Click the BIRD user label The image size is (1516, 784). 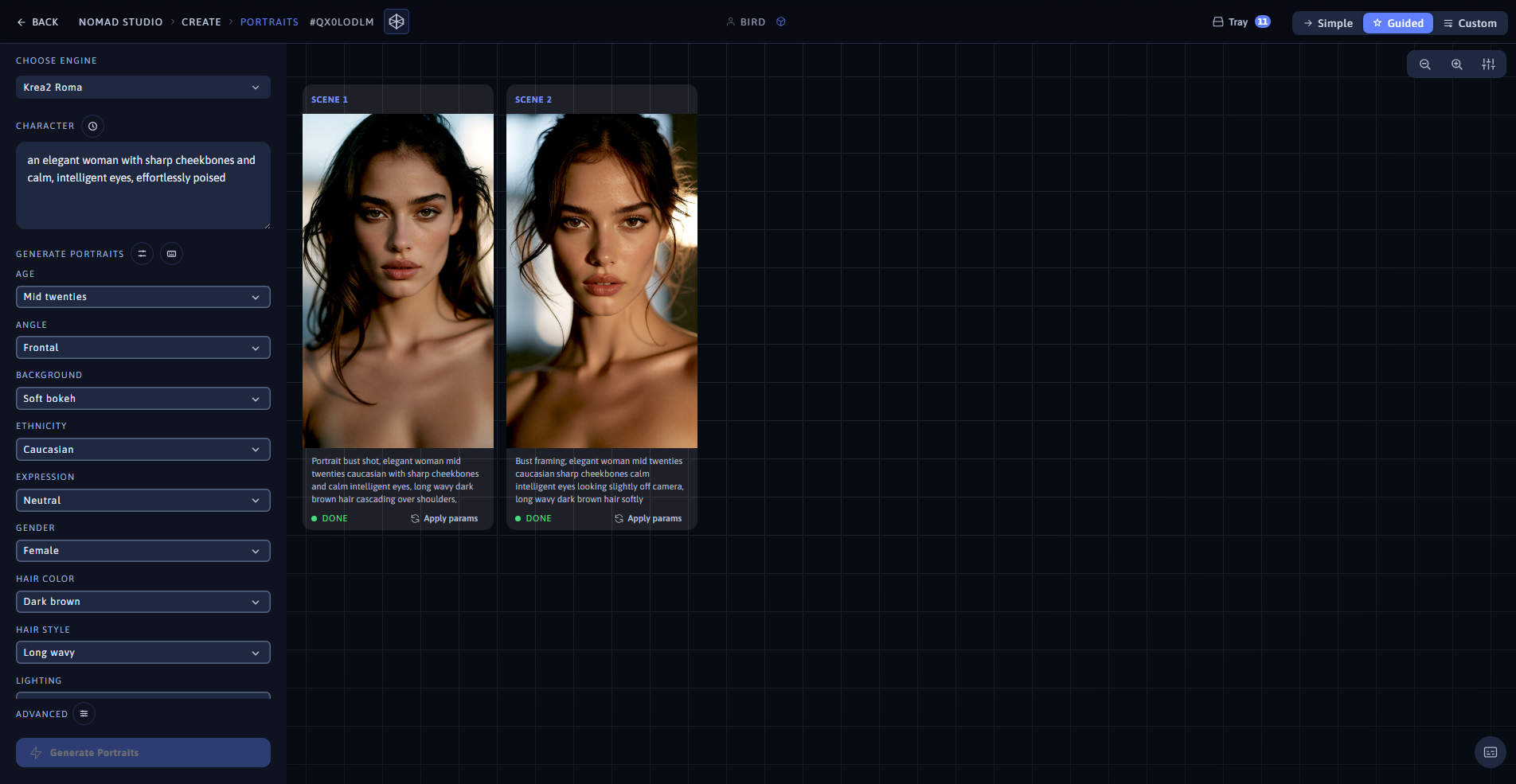[752, 22]
